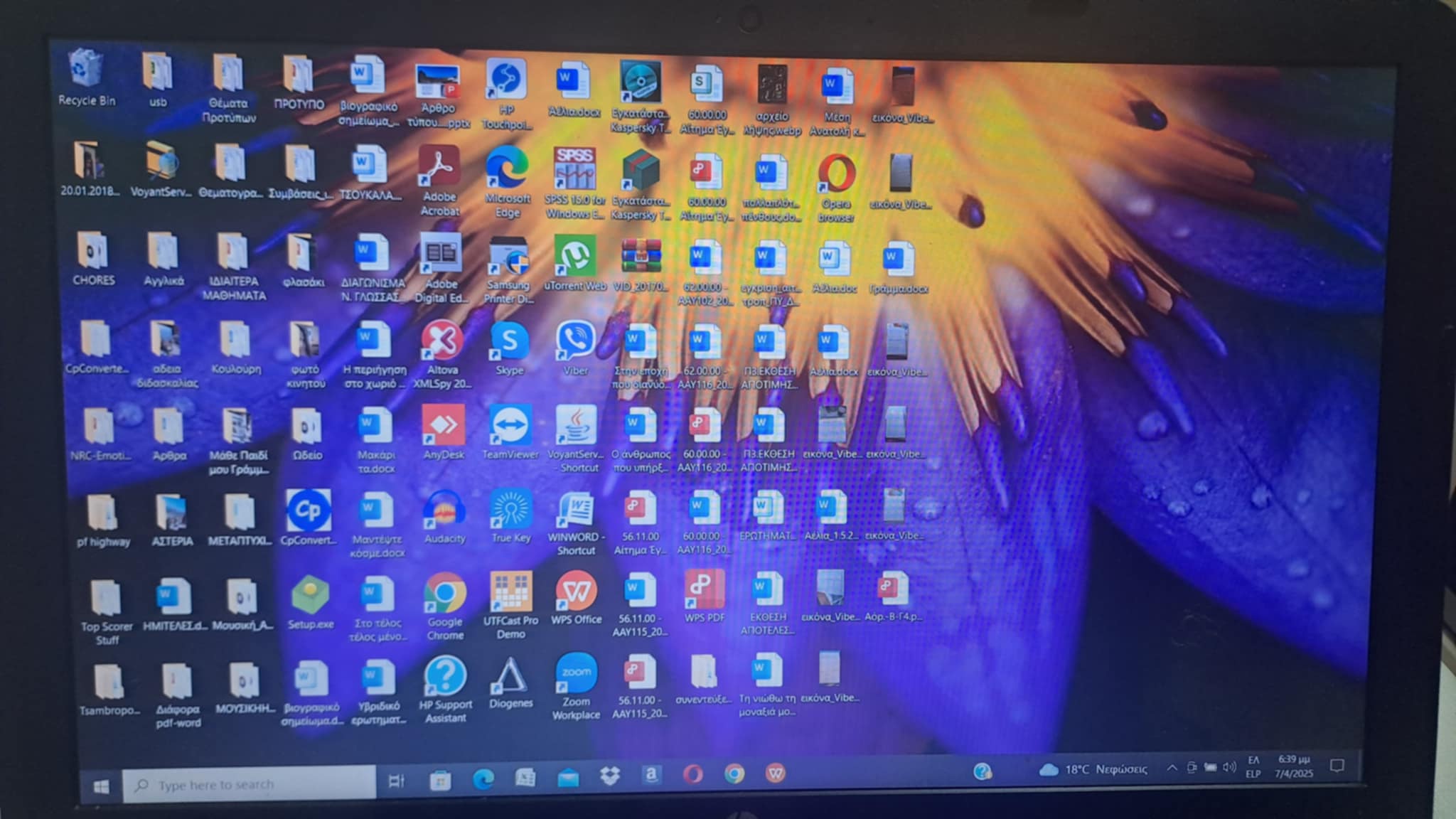Viewport: 1456px width, 819px height.
Task: Open Altova XMLSpy shortcut
Action: (442, 354)
